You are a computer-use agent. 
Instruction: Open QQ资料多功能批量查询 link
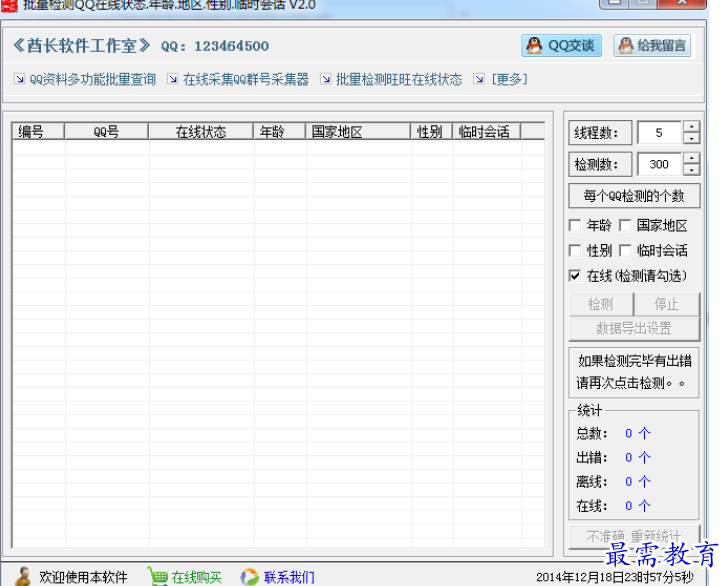click(x=92, y=79)
